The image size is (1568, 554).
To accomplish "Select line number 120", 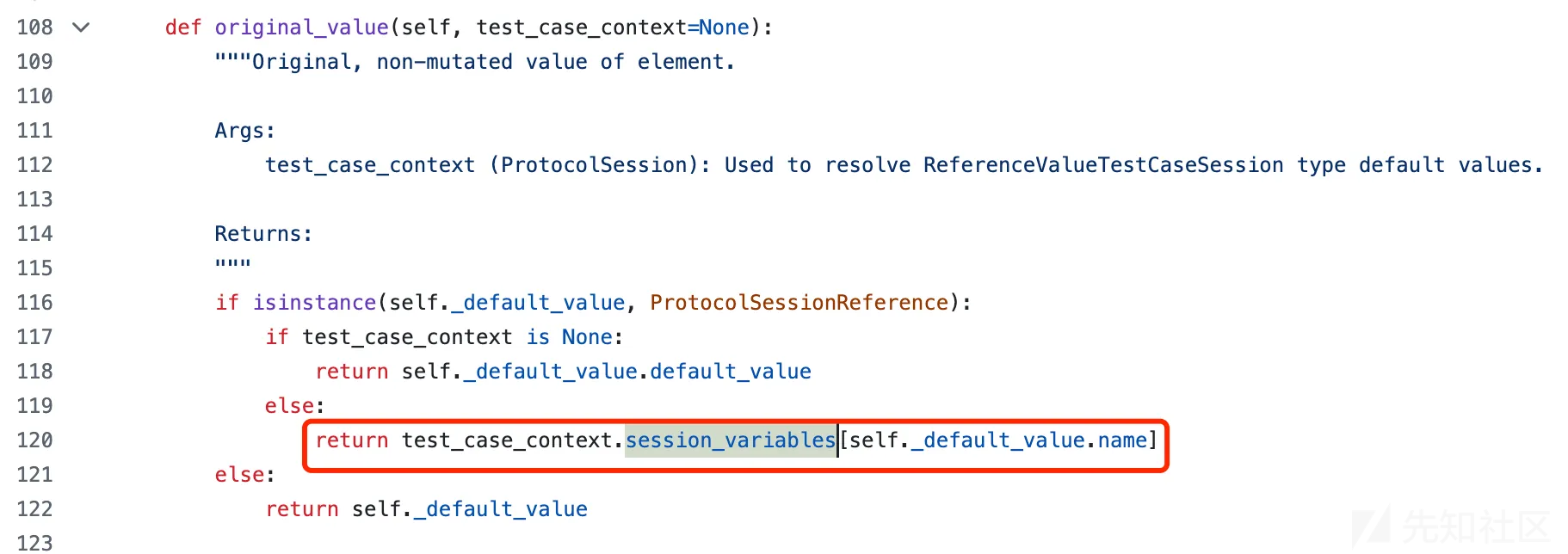I will tap(35, 440).
